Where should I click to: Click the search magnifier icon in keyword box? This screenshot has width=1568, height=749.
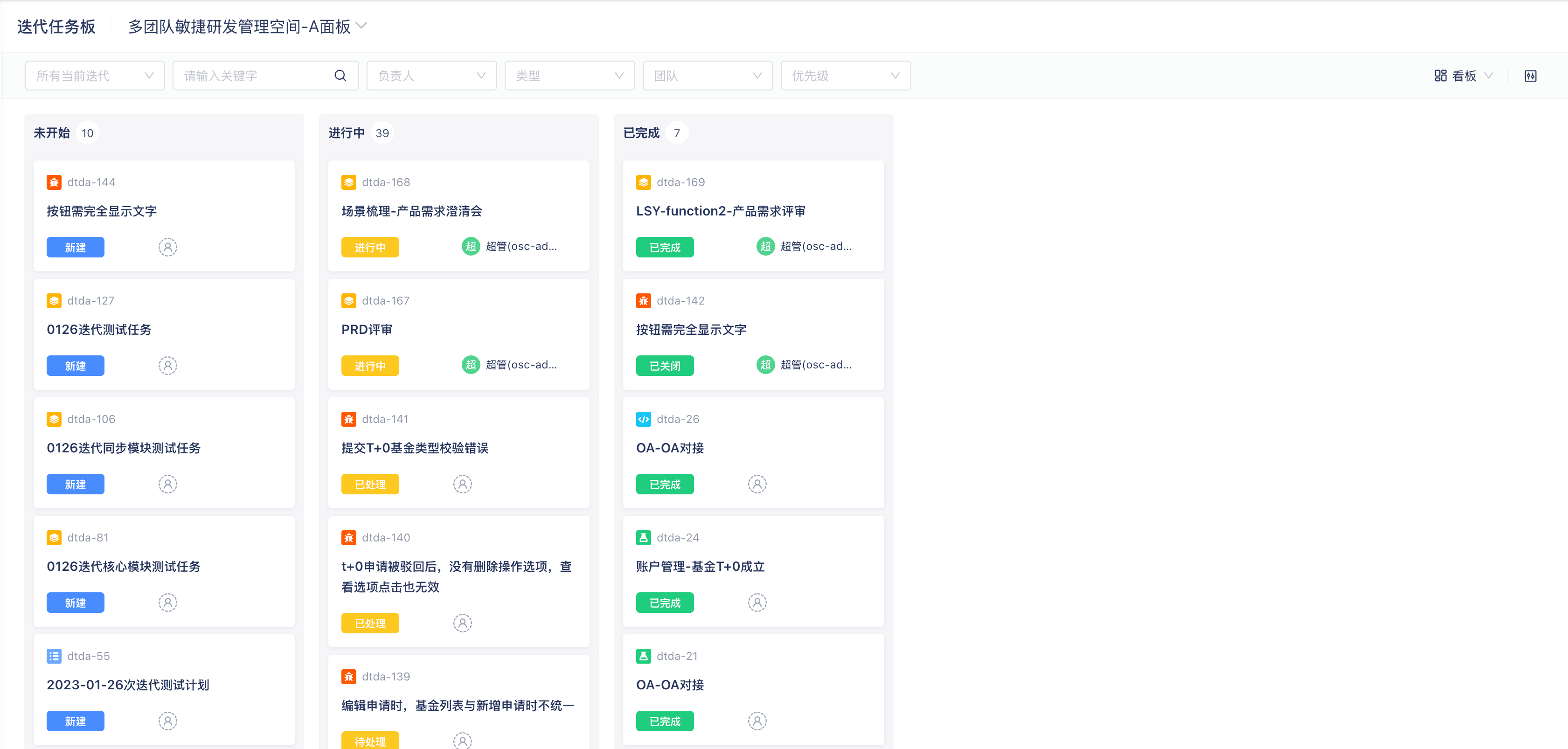pyautogui.click(x=340, y=76)
